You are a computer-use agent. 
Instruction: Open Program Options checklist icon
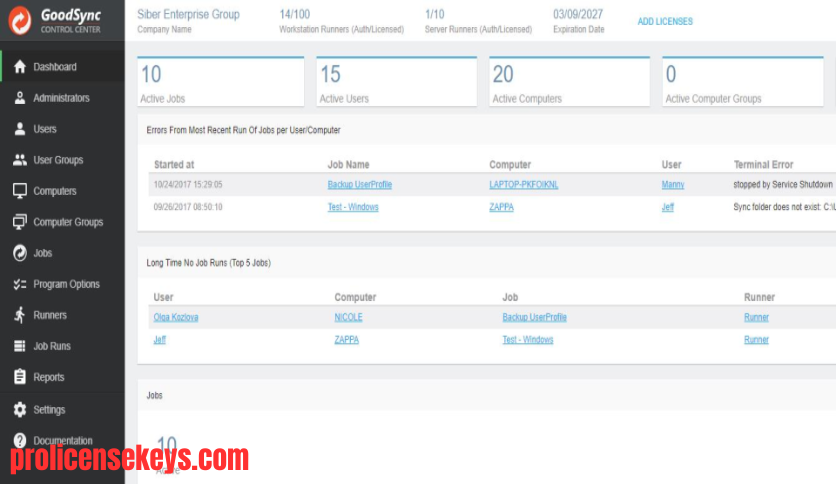(20, 284)
